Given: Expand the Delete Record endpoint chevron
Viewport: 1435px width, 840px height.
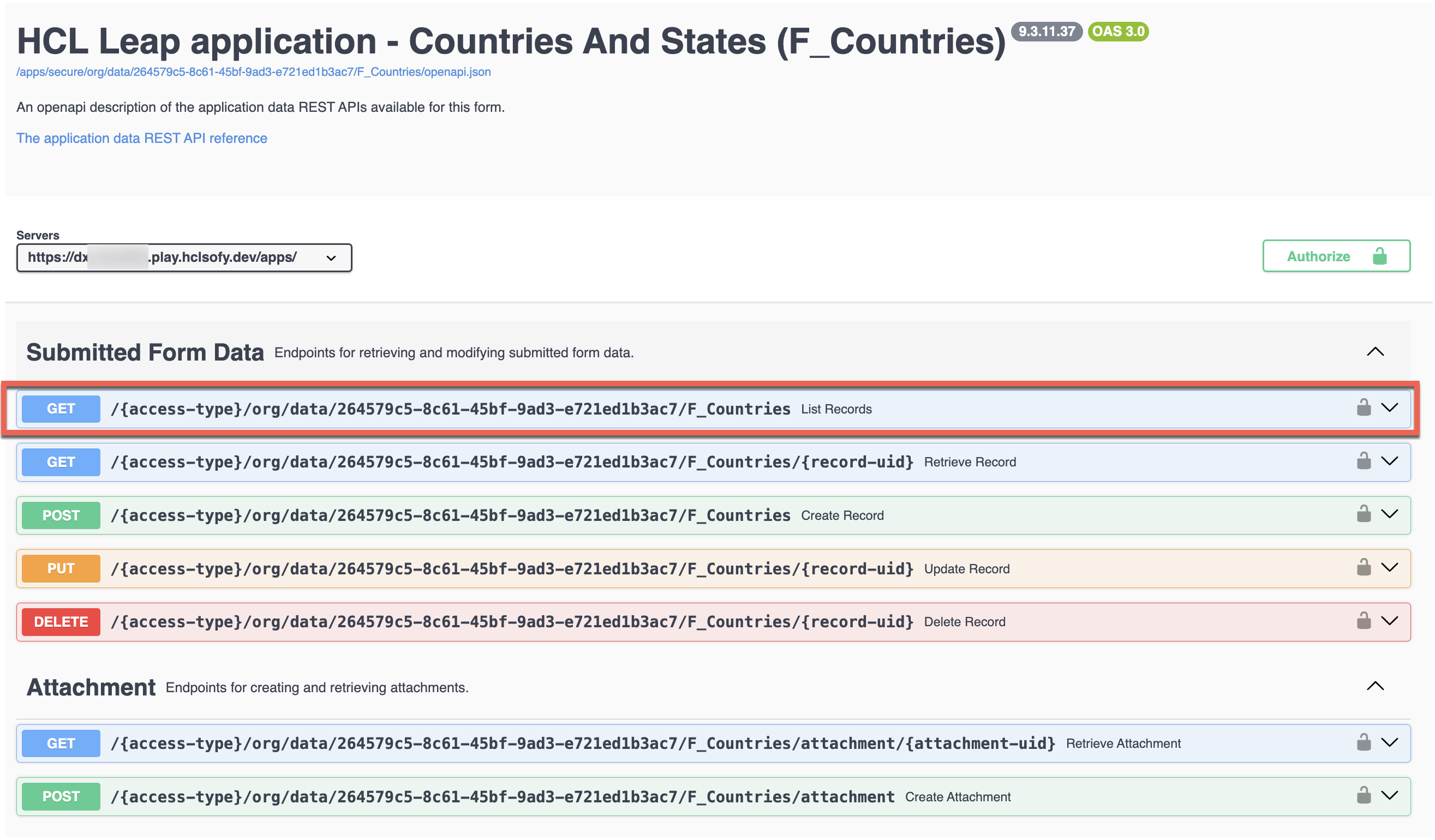Looking at the screenshot, I should [x=1390, y=620].
